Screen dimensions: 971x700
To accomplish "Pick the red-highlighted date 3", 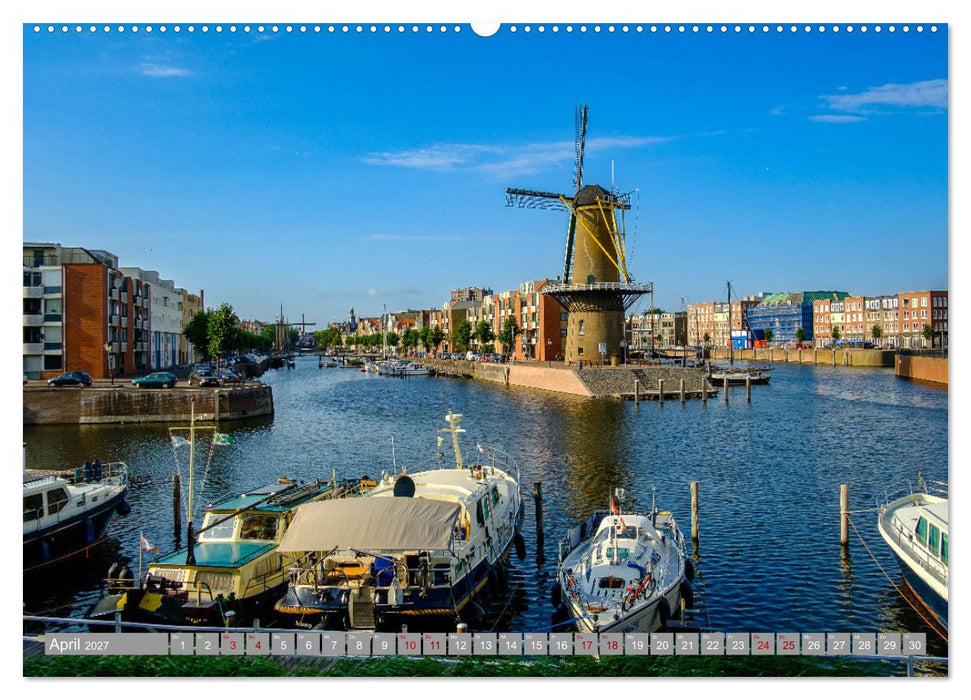I will (x=233, y=644).
